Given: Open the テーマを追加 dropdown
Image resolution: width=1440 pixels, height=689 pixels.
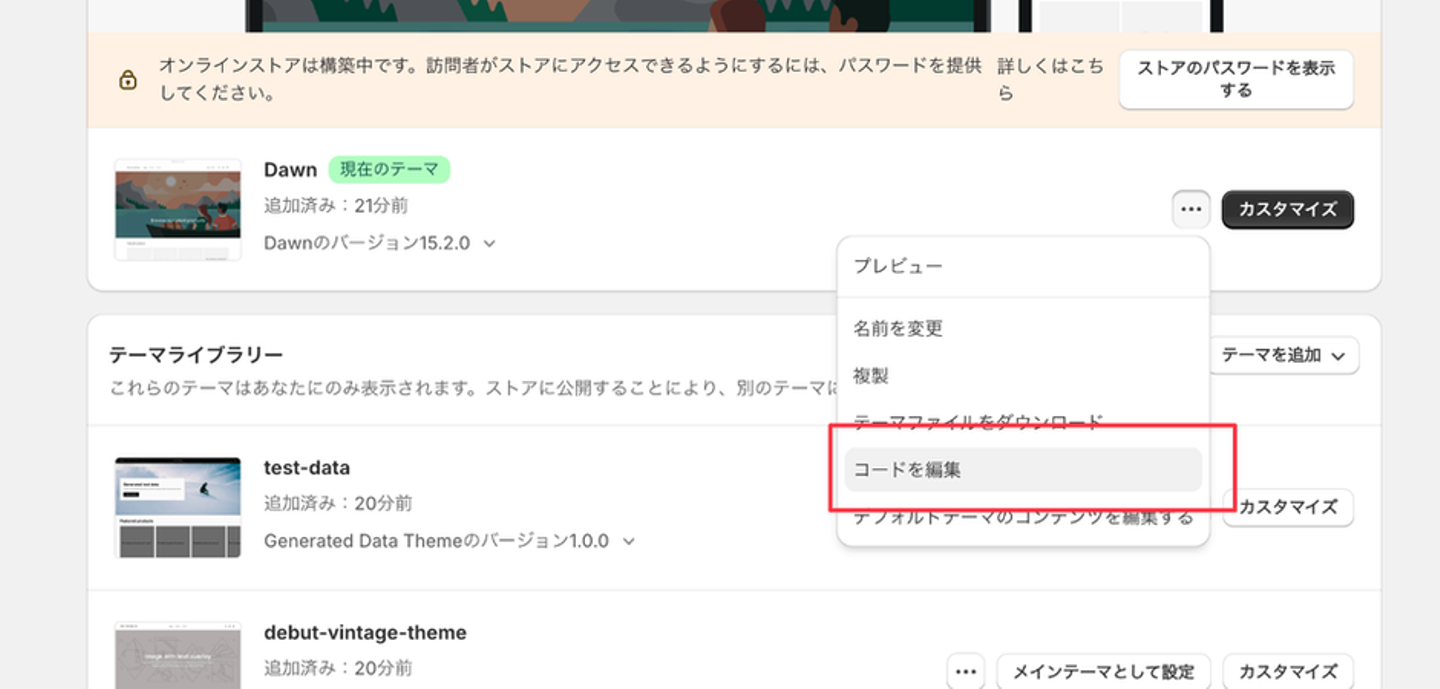Looking at the screenshot, I should point(1283,355).
